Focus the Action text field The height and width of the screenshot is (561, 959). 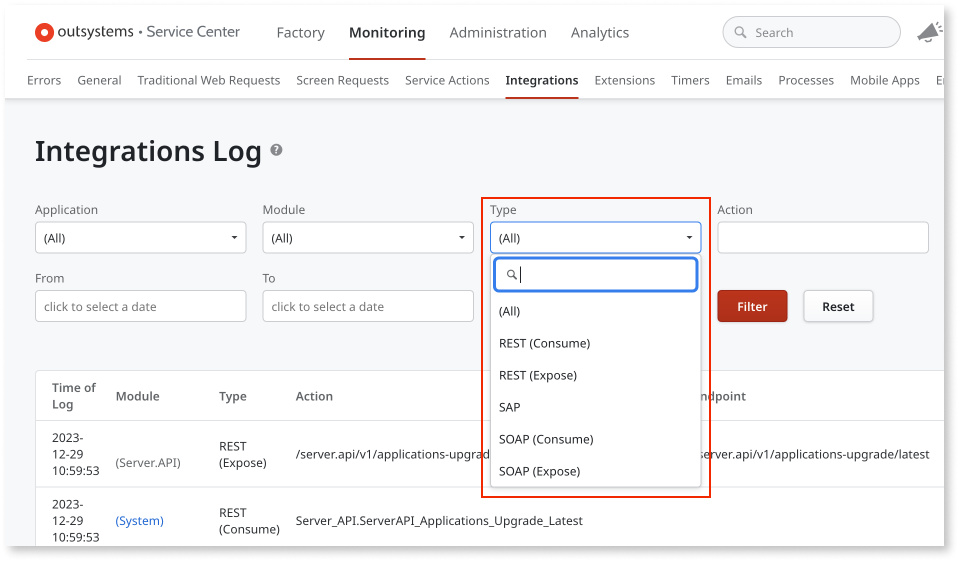click(x=823, y=238)
